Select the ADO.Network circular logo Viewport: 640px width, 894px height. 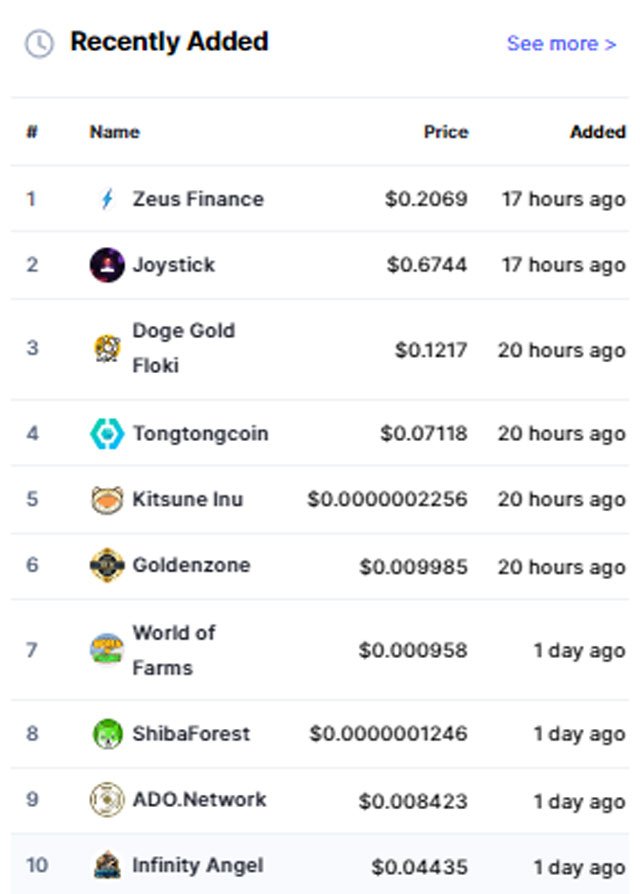(x=107, y=799)
